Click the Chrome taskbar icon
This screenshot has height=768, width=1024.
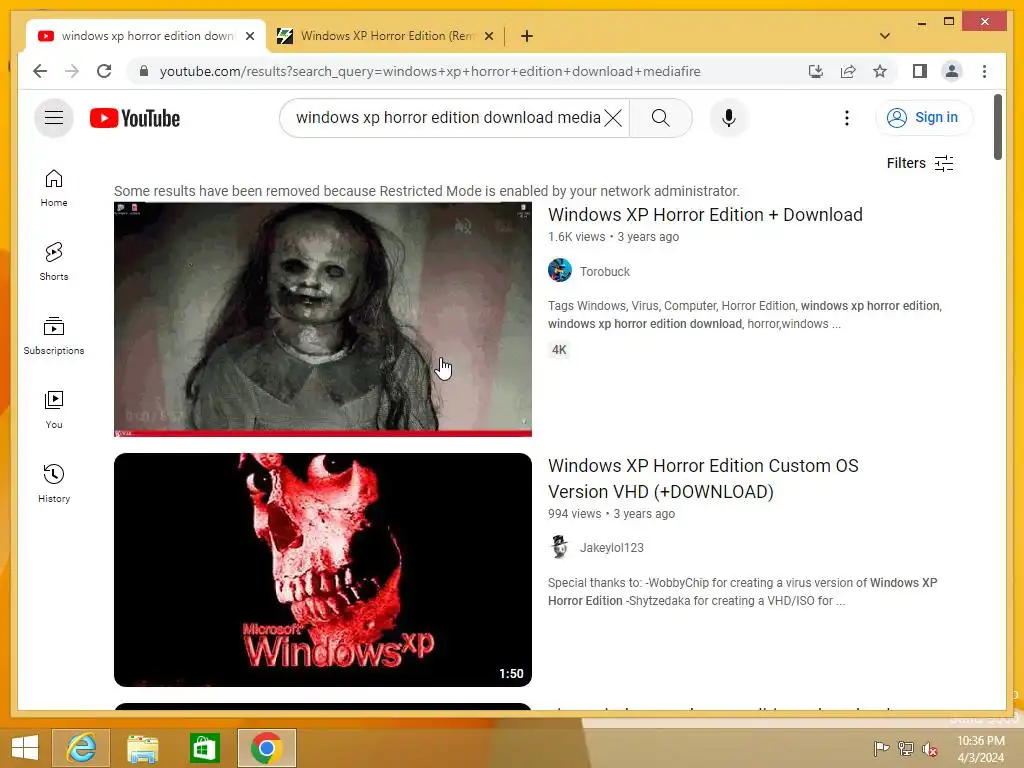[266, 747]
